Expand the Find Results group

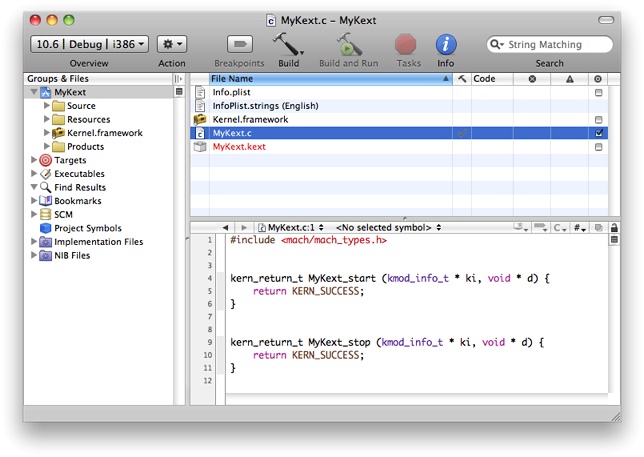(x=35, y=187)
